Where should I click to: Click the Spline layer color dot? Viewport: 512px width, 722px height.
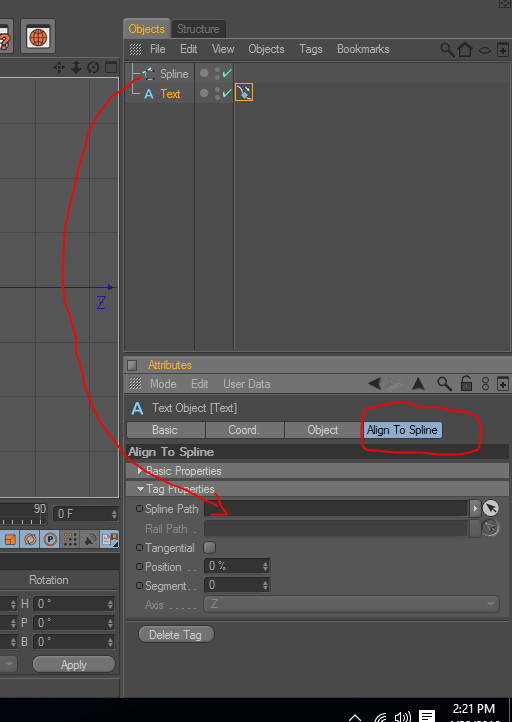204,73
